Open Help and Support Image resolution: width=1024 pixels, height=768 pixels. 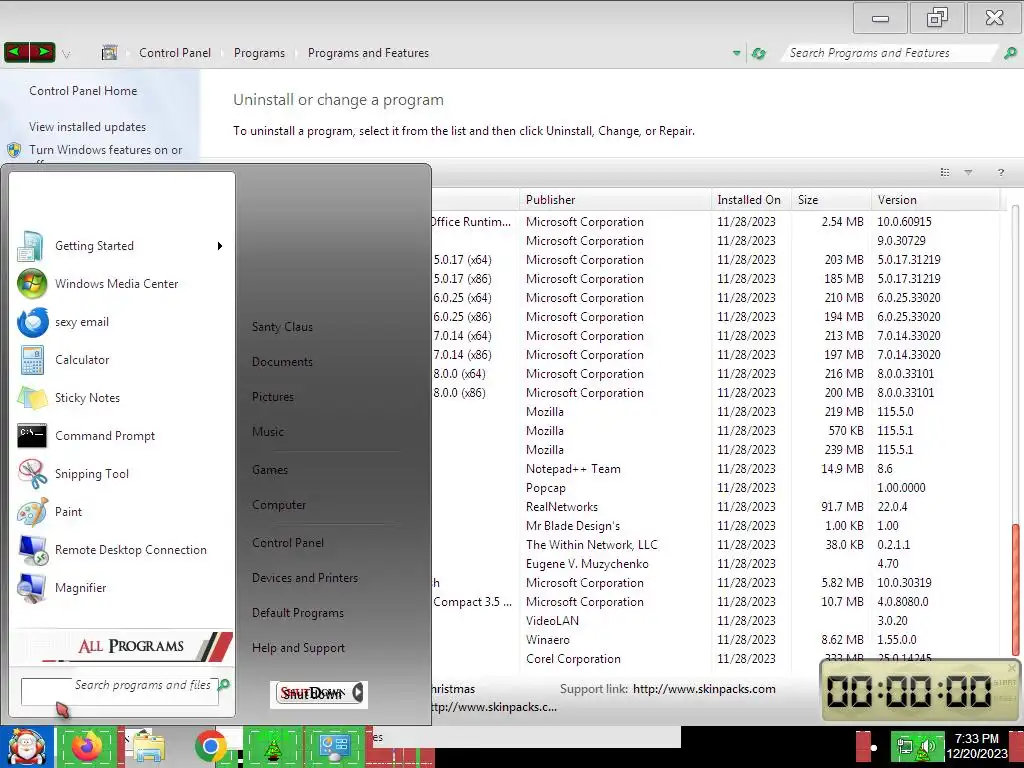point(298,648)
